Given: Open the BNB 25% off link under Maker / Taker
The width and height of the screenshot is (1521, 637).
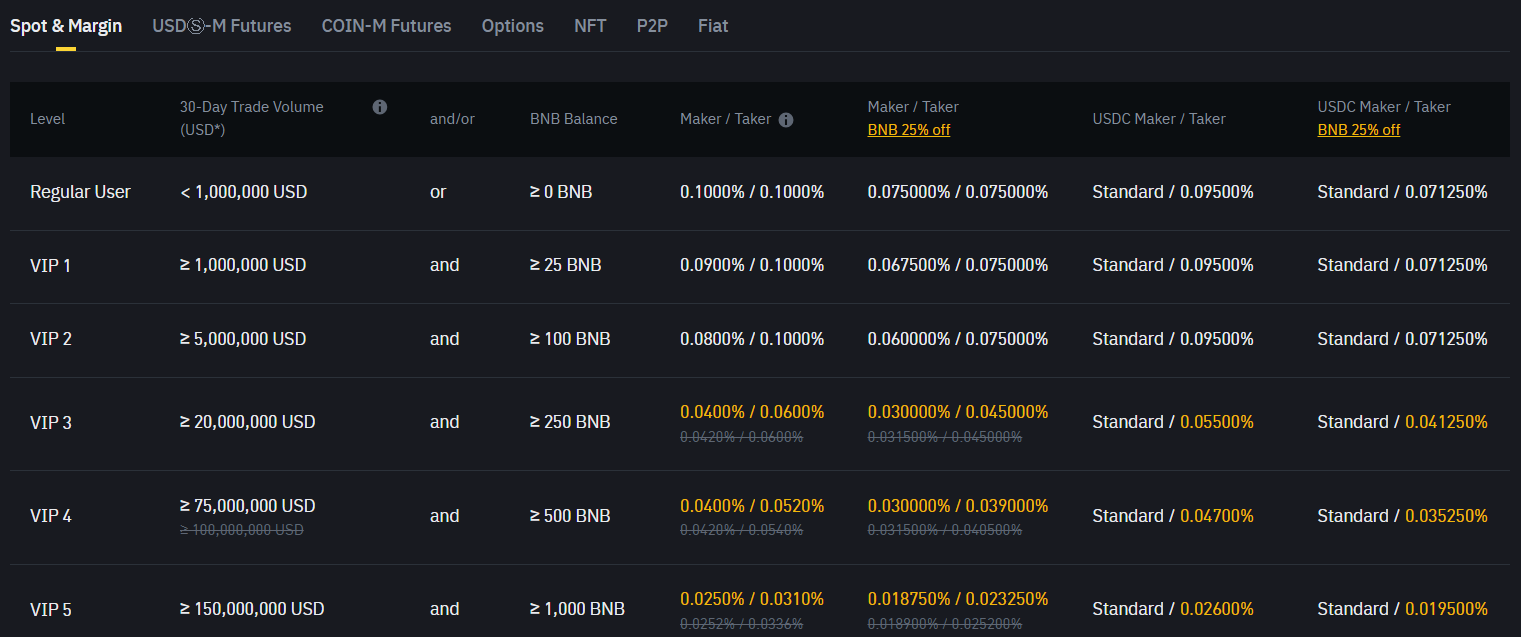Looking at the screenshot, I should click(908, 129).
